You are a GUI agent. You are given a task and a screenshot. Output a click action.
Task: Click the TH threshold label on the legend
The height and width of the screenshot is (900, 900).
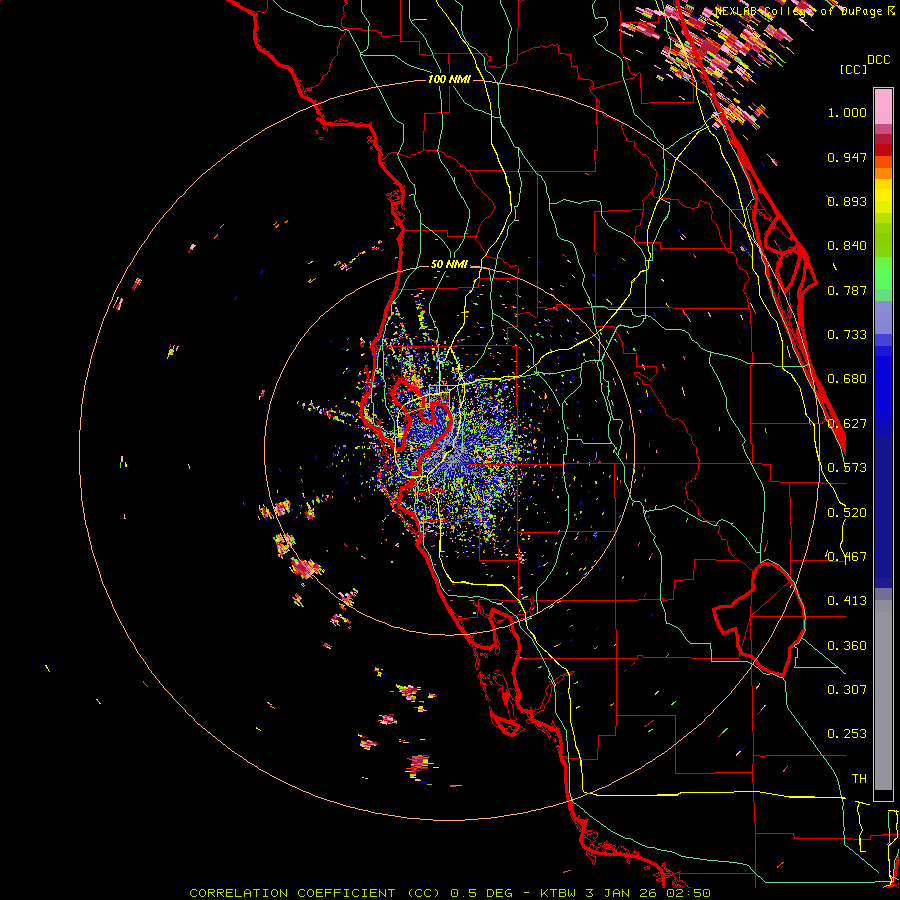(x=859, y=779)
